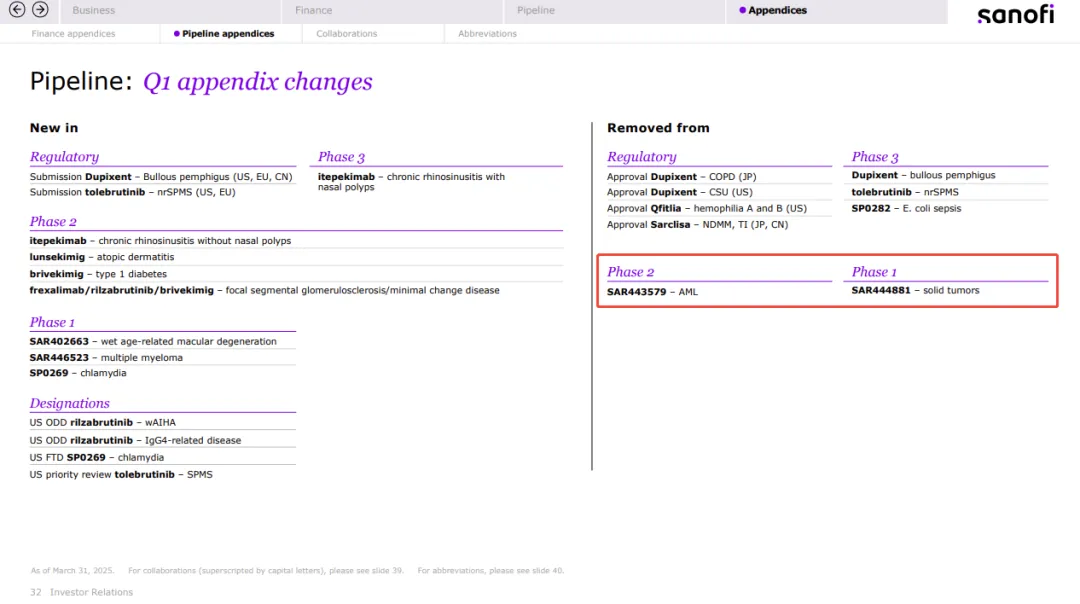Click the abbreviations slide 40 footnote
Screen dimensions: 1080x604
pos(491,571)
